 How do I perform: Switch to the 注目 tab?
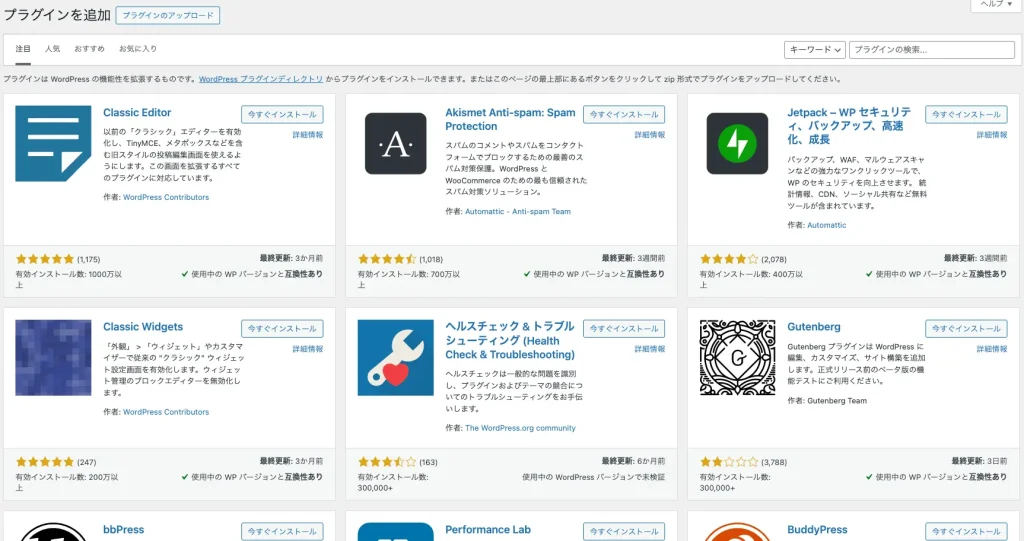pos(23,49)
